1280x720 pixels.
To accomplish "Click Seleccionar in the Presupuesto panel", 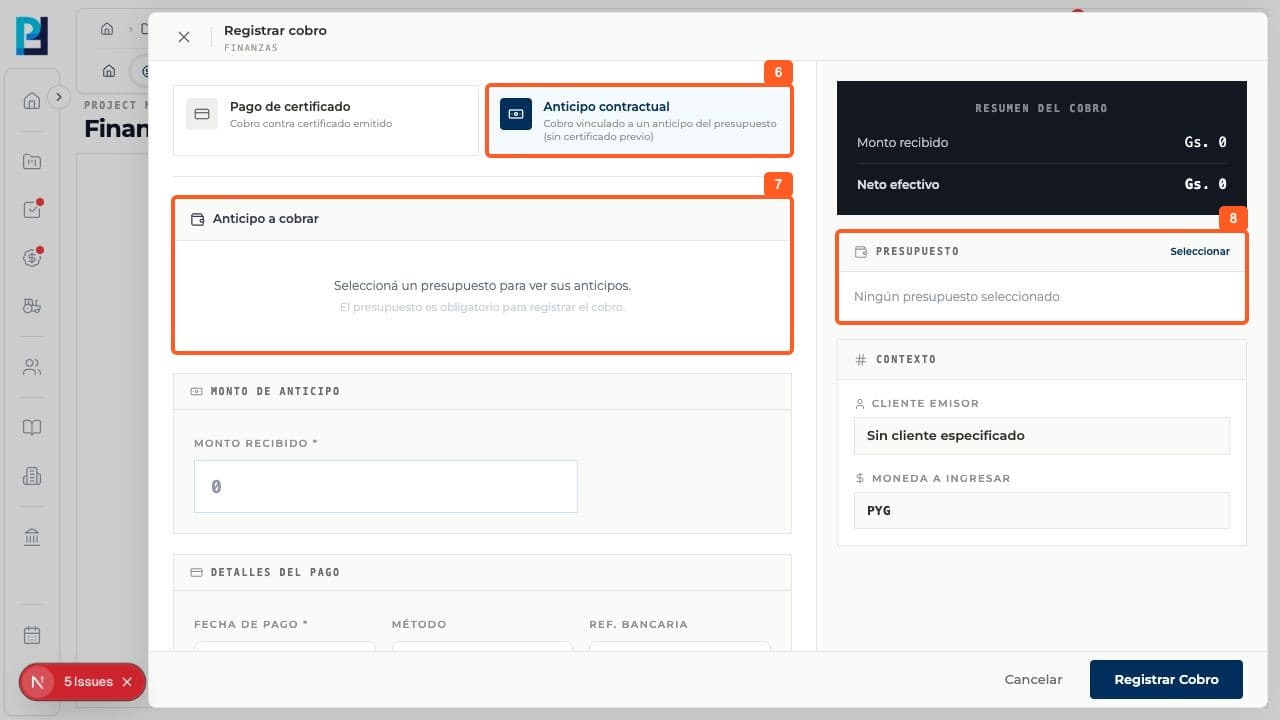I will tap(1200, 251).
